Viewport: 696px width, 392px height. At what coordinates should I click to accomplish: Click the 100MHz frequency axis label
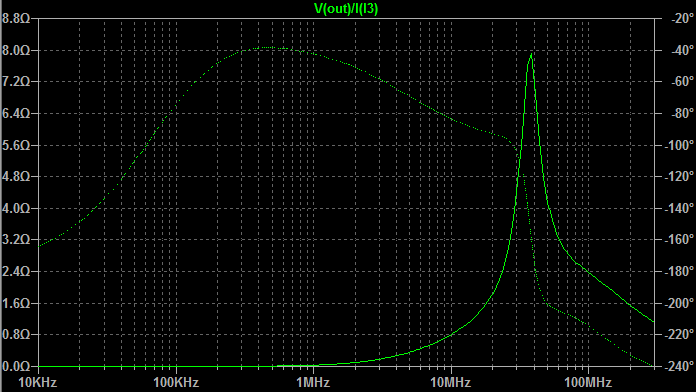click(x=588, y=382)
